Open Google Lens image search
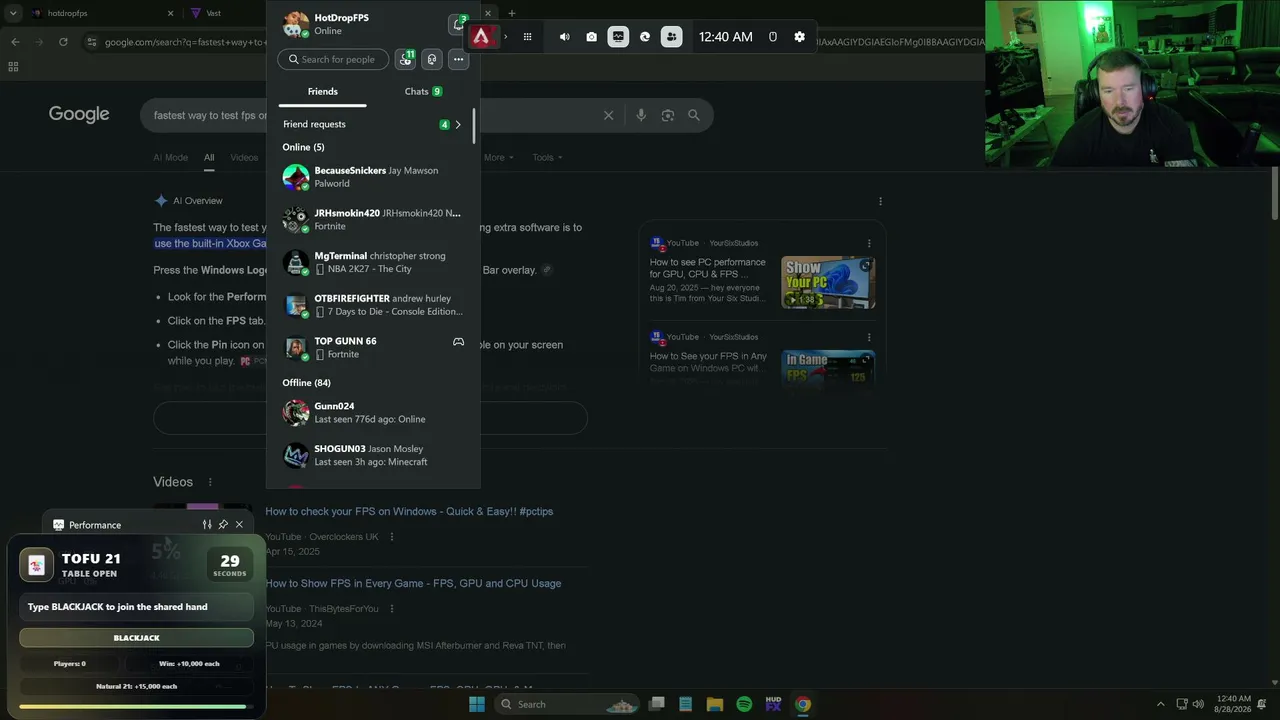The width and height of the screenshot is (1280, 720). (x=667, y=115)
